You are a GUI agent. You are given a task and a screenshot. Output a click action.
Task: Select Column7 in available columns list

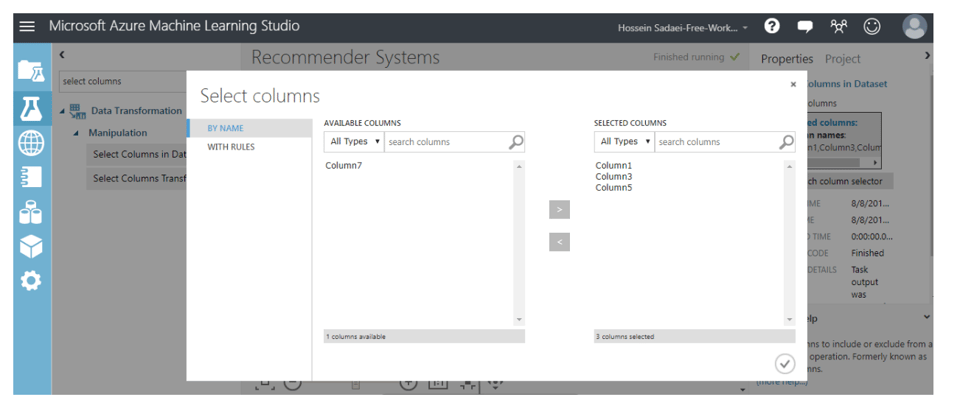pyautogui.click(x=344, y=166)
